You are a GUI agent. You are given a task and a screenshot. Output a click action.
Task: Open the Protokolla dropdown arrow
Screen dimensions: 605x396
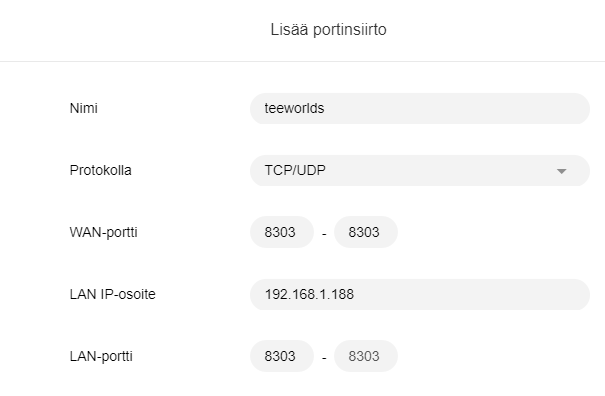tap(561, 171)
